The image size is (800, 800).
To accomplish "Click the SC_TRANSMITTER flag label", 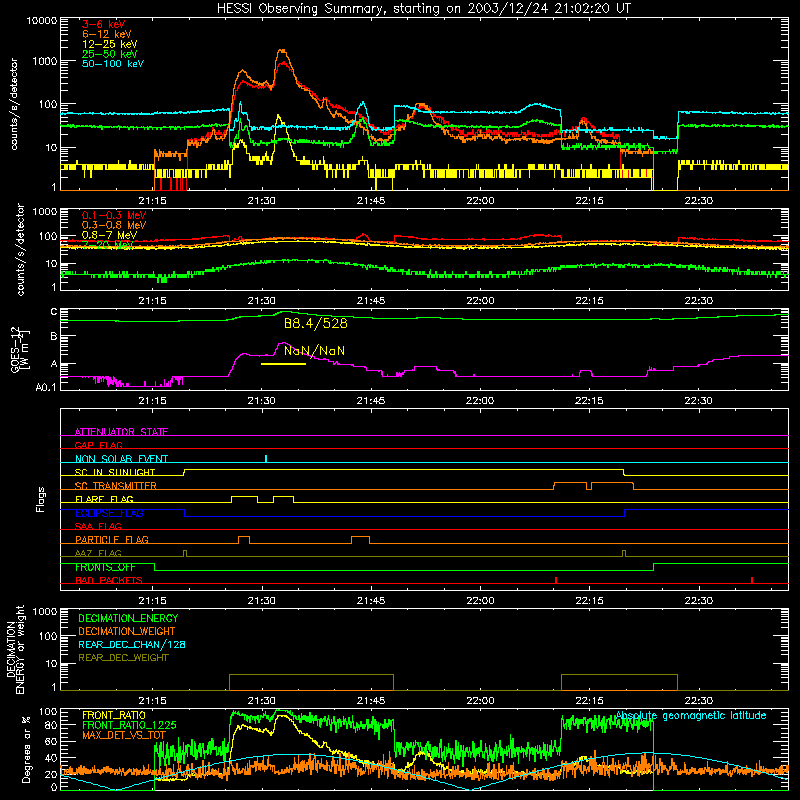I will (116, 485).
